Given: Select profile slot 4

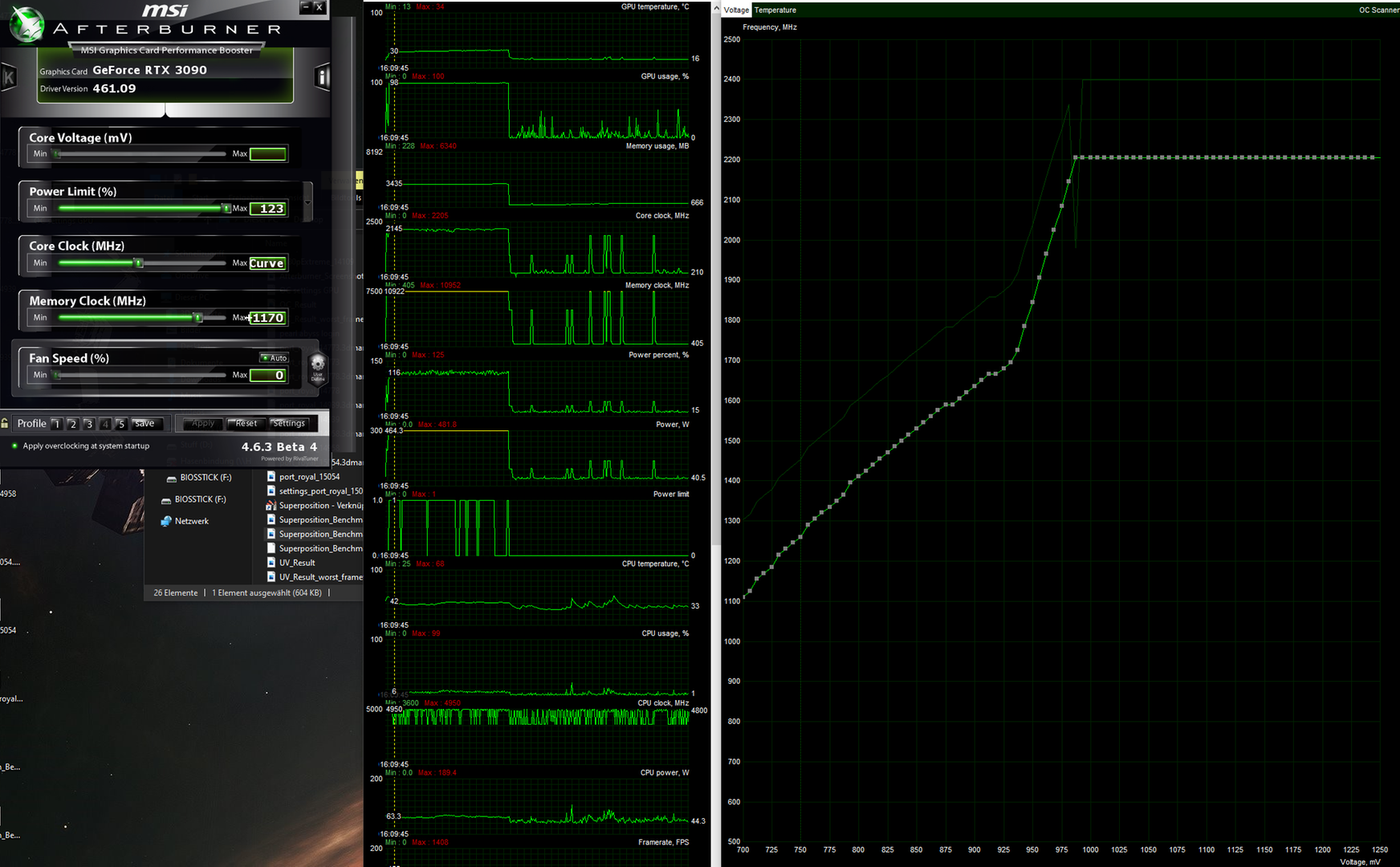Looking at the screenshot, I should (104, 424).
